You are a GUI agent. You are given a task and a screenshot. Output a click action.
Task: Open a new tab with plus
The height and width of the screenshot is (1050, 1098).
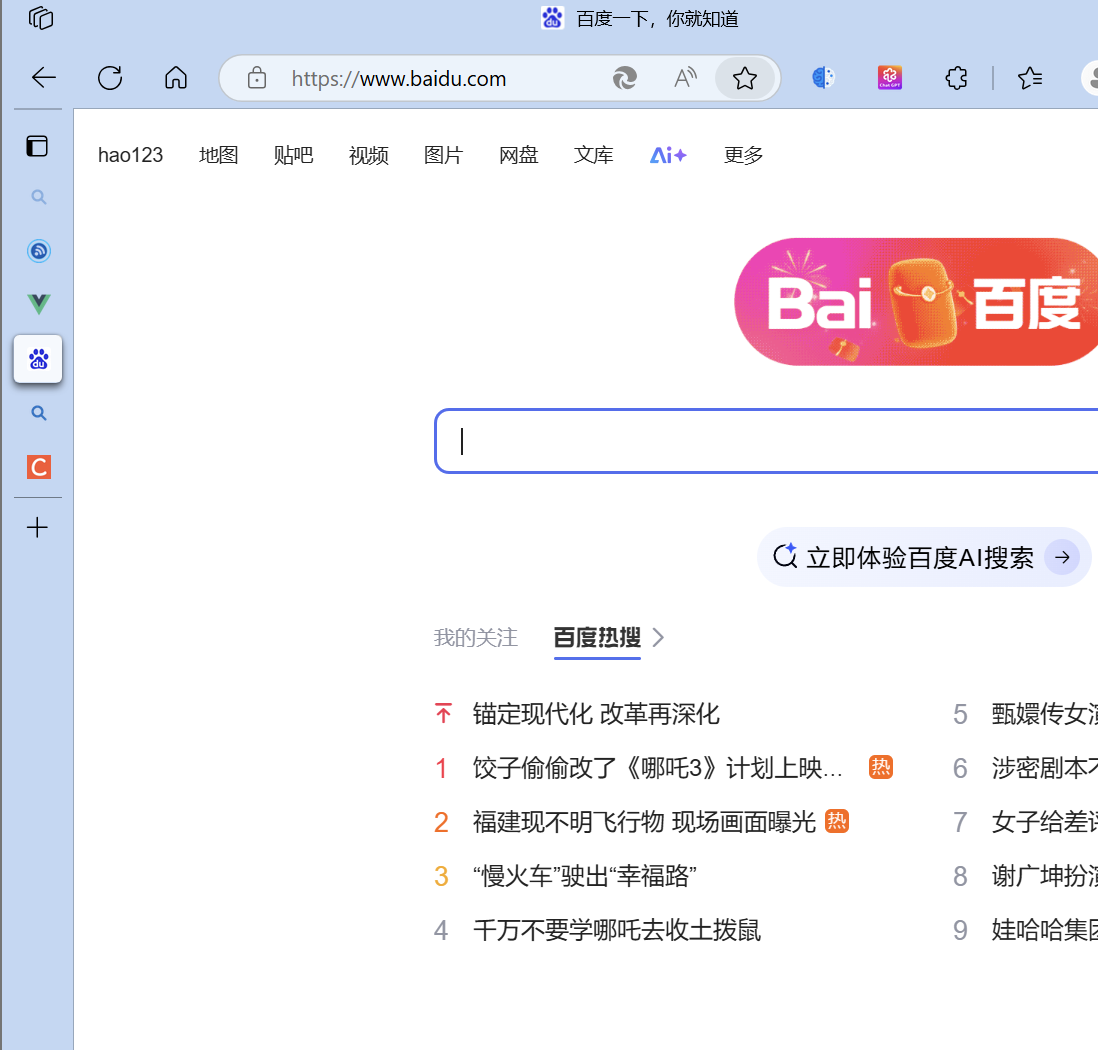37,527
